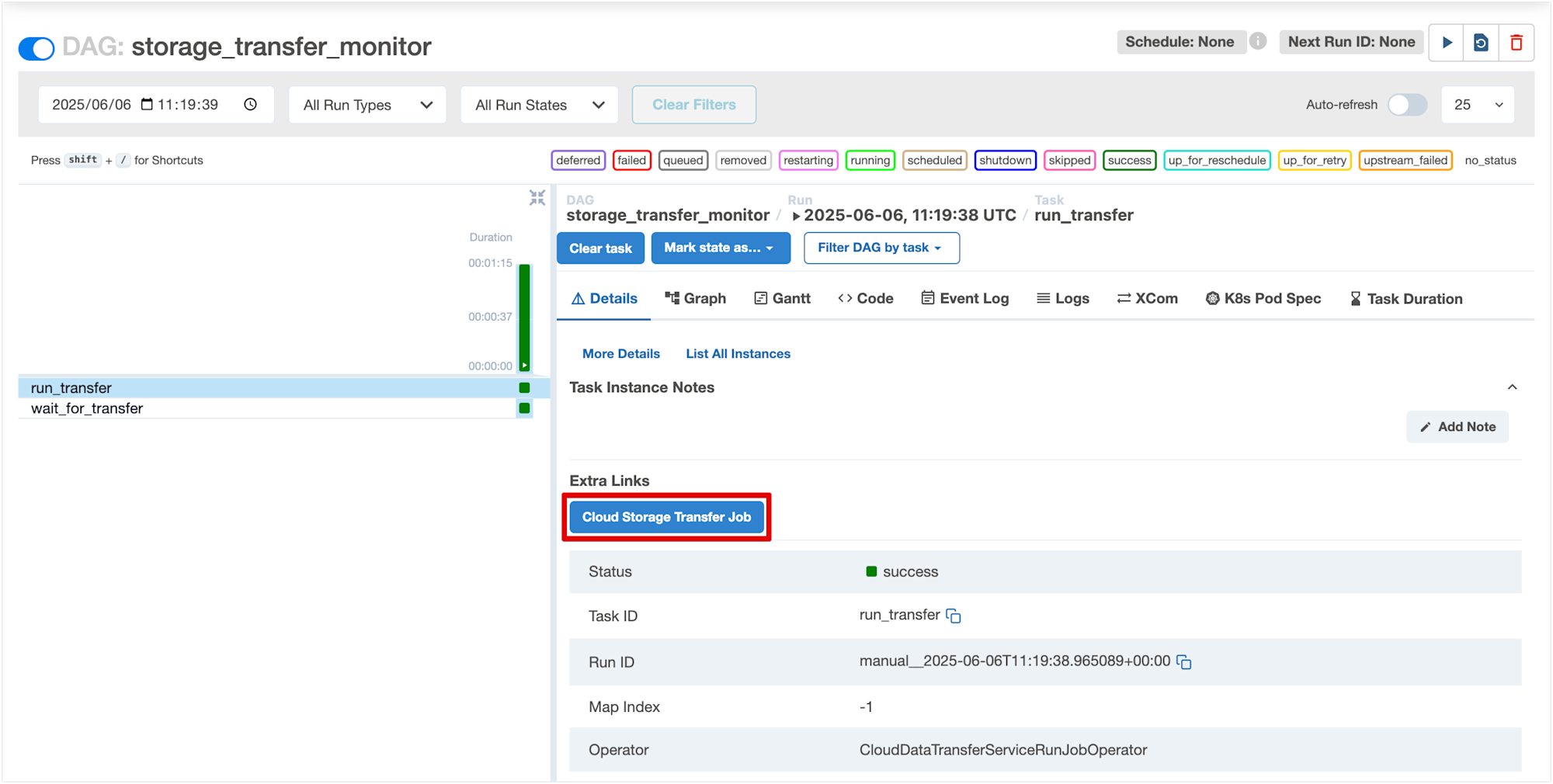Open the List All Instances link
Image resolution: width=1553 pixels, height=784 pixels.
[x=738, y=354]
